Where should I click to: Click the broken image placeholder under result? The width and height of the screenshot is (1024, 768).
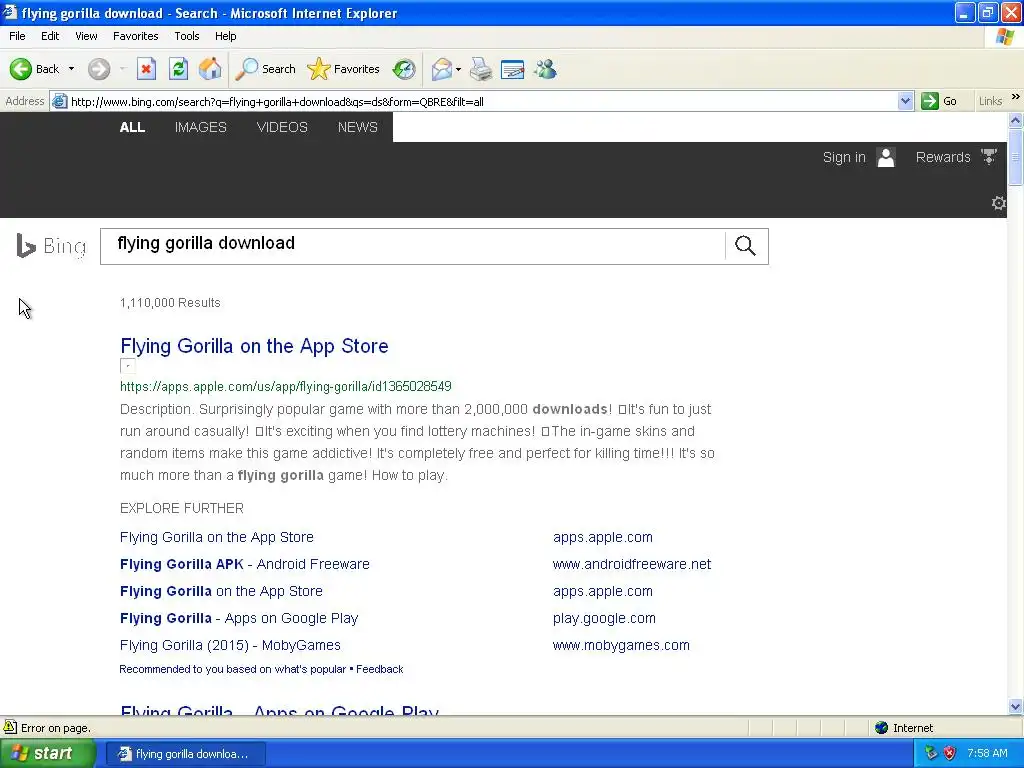pyautogui.click(x=128, y=366)
